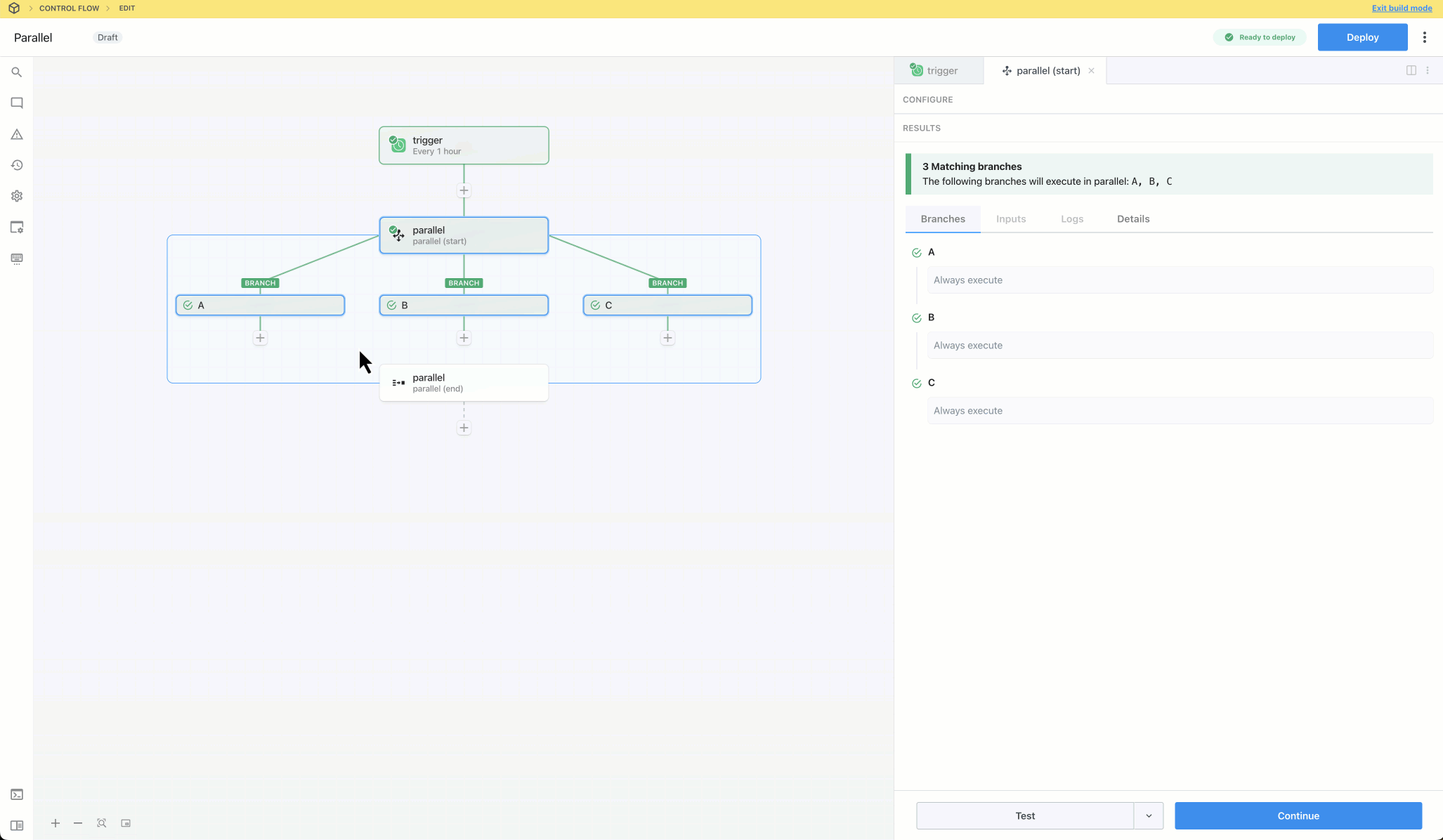Toggle the check icon beside branch A
Image resolution: width=1443 pixels, height=840 pixels.
[x=916, y=253]
